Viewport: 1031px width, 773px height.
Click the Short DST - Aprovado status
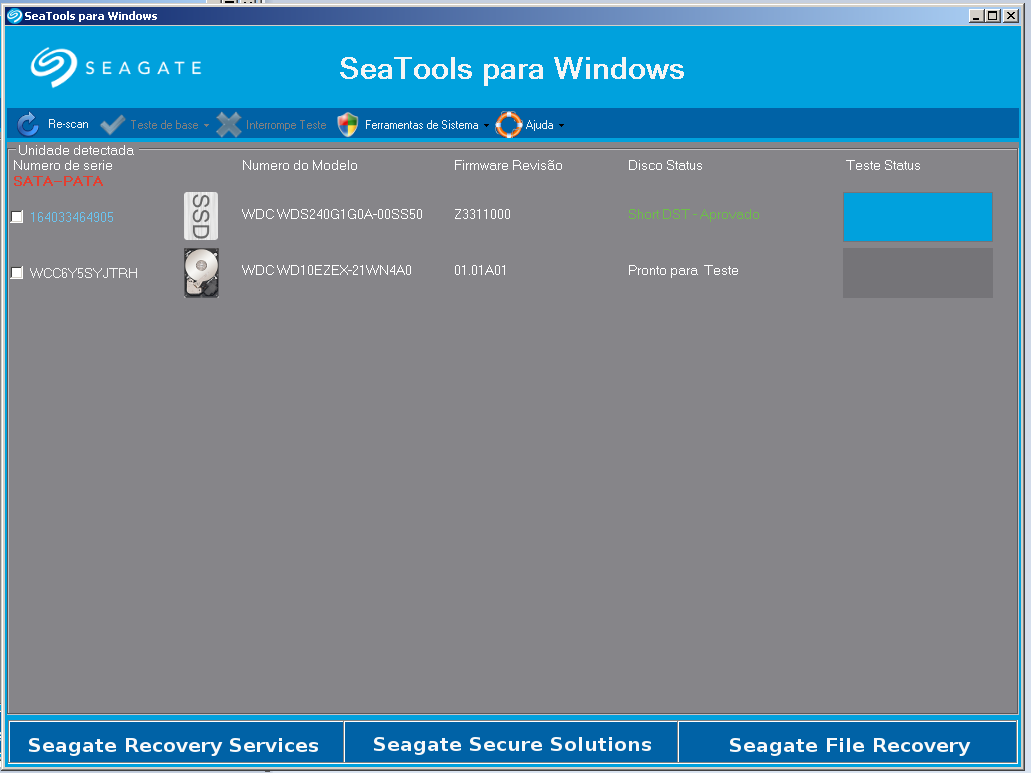[694, 214]
